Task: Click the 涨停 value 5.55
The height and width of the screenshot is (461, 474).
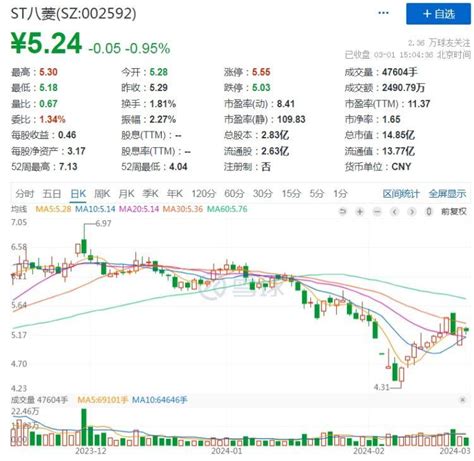Action: 261,72
